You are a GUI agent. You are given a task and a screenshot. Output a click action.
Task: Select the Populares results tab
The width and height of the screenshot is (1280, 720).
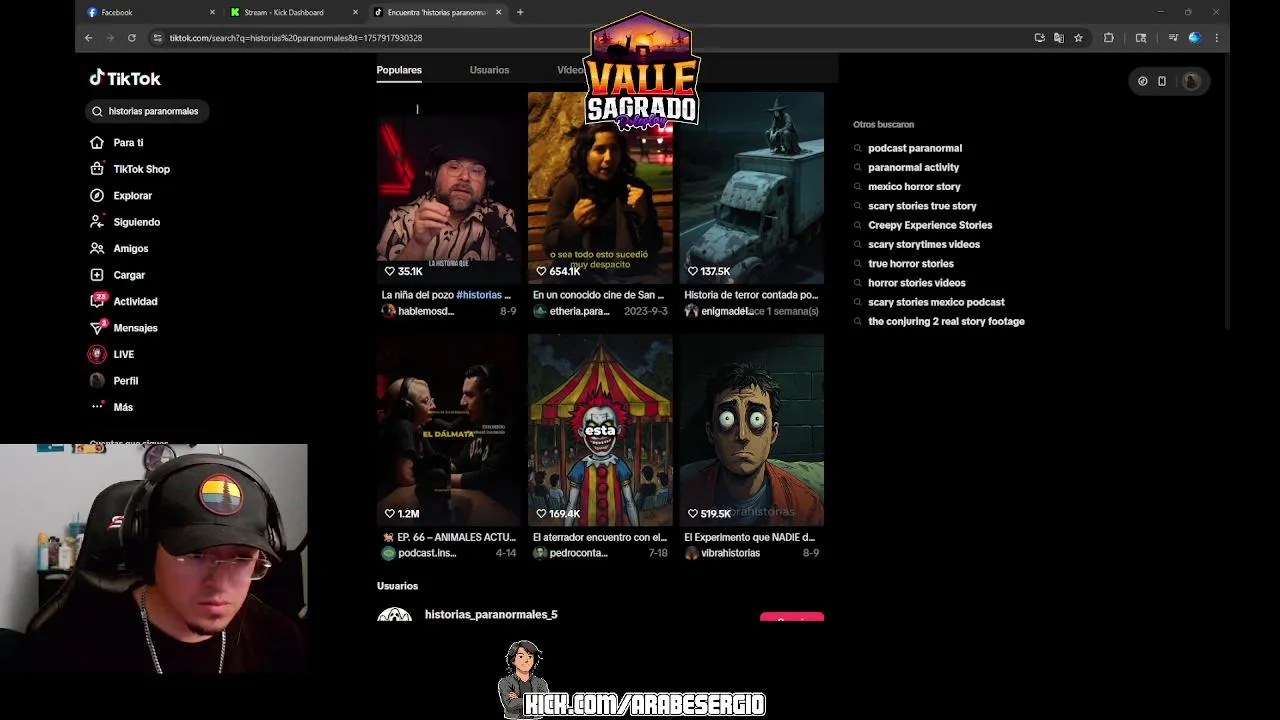click(399, 70)
